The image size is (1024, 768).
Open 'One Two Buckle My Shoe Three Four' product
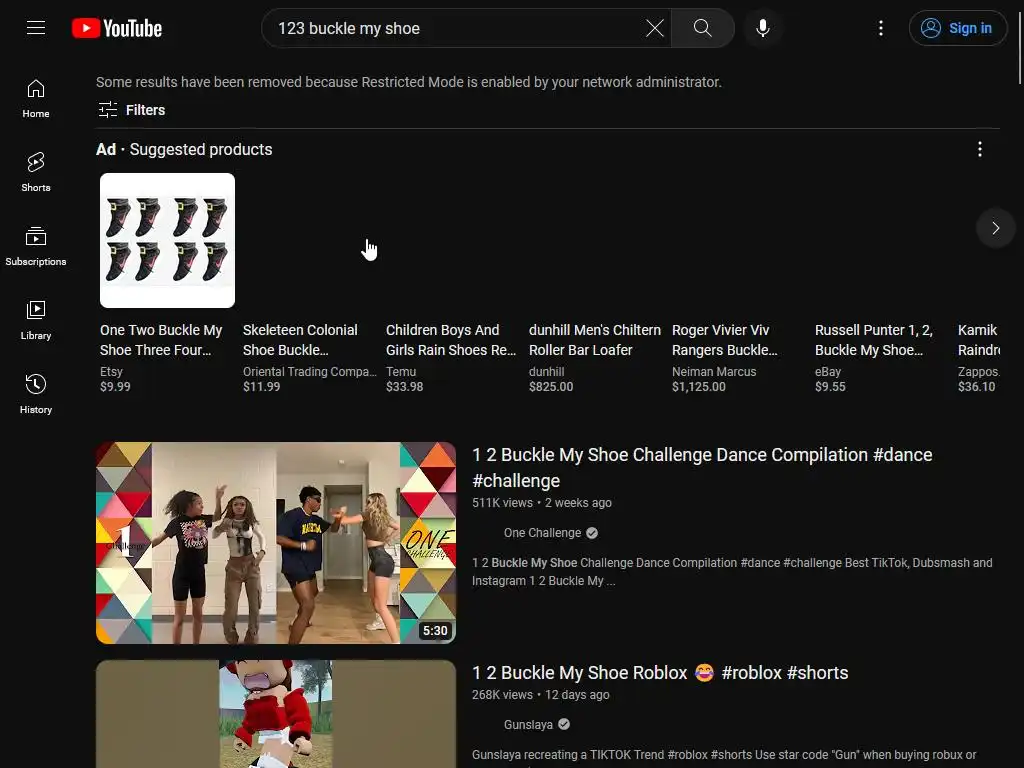[161, 340]
